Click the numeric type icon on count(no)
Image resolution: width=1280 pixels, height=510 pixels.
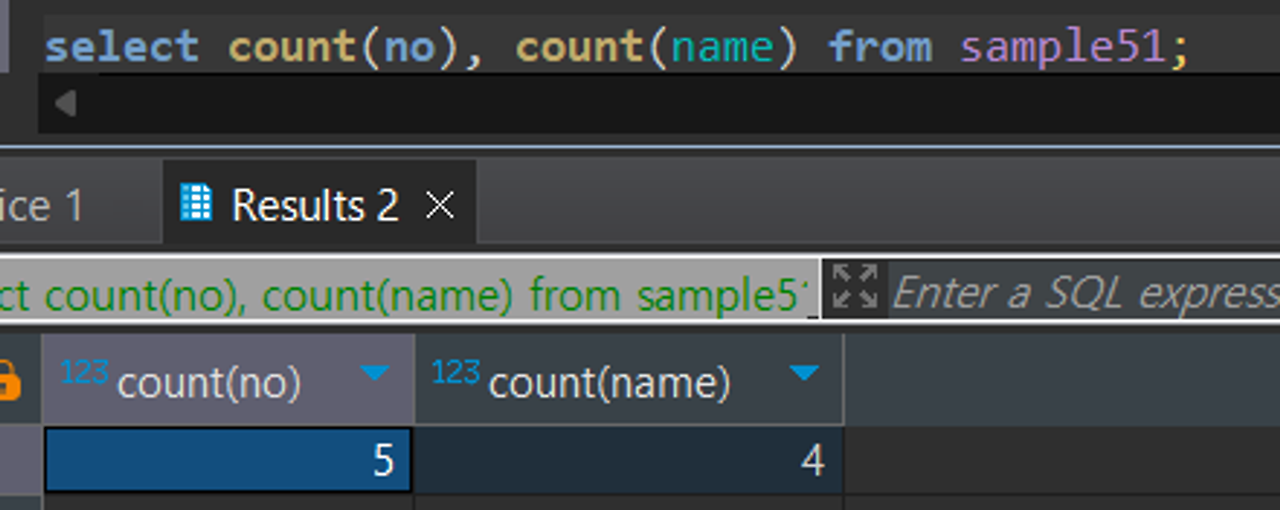tap(84, 372)
